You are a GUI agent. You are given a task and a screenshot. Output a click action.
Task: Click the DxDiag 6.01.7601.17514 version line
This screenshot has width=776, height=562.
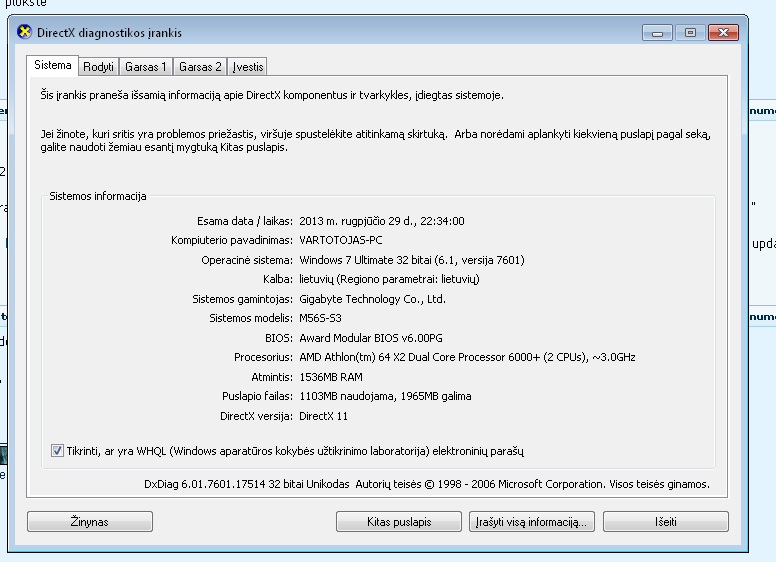click(427, 484)
